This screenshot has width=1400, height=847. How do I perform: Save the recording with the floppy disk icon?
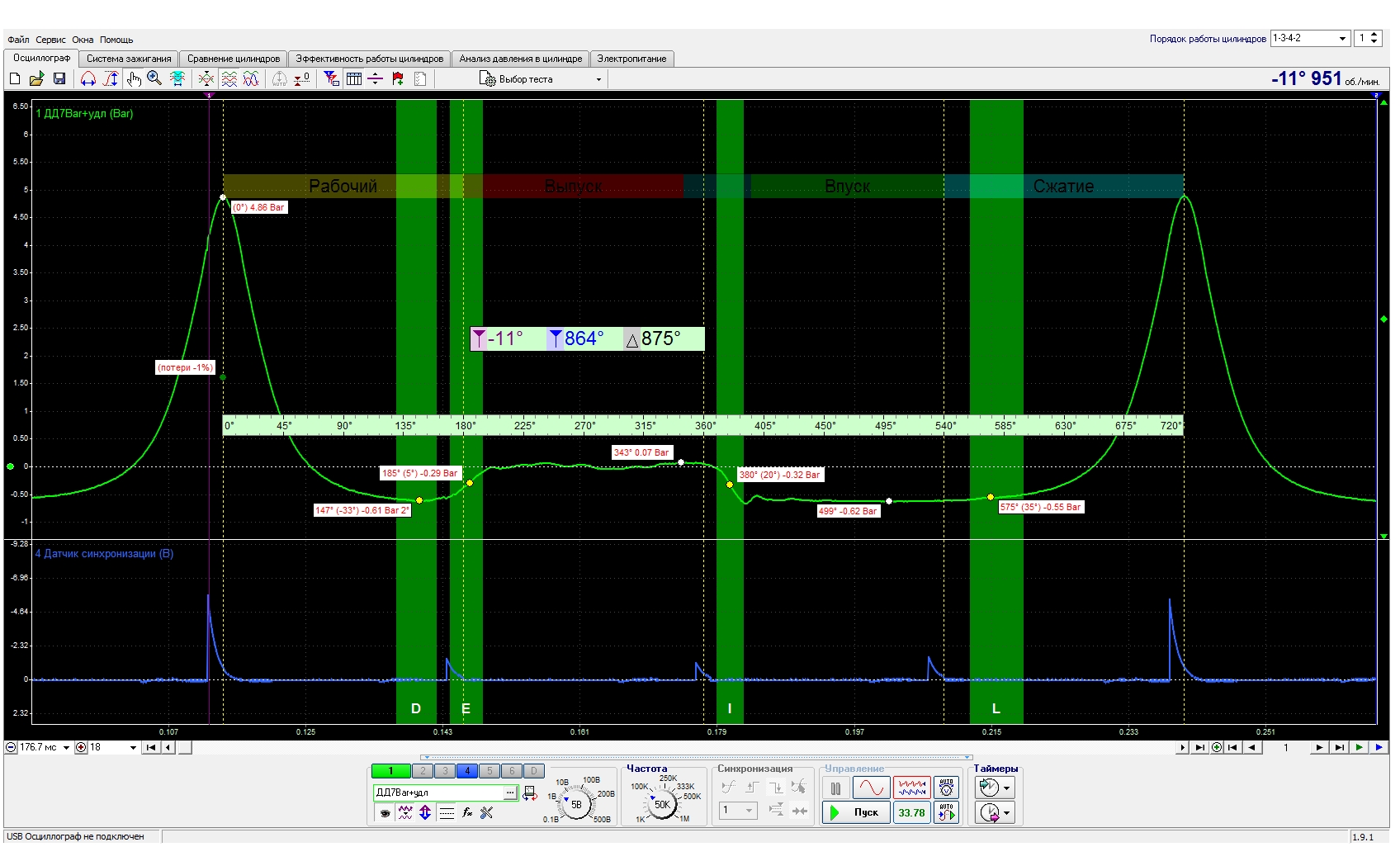pos(59,78)
